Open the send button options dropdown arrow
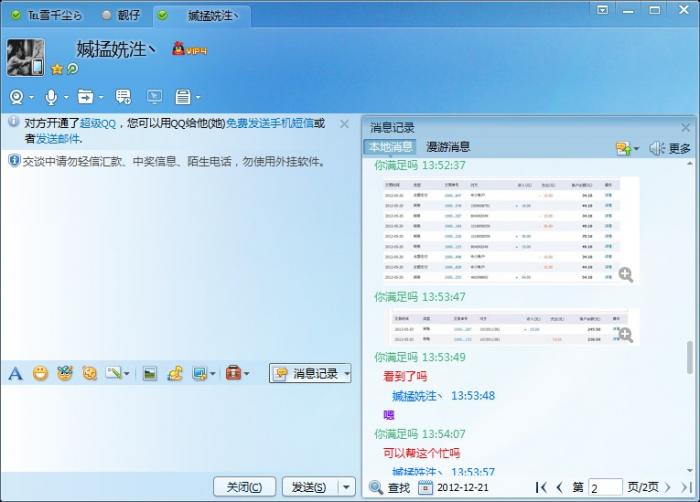This screenshot has width=700, height=502. (x=346, y=487)
